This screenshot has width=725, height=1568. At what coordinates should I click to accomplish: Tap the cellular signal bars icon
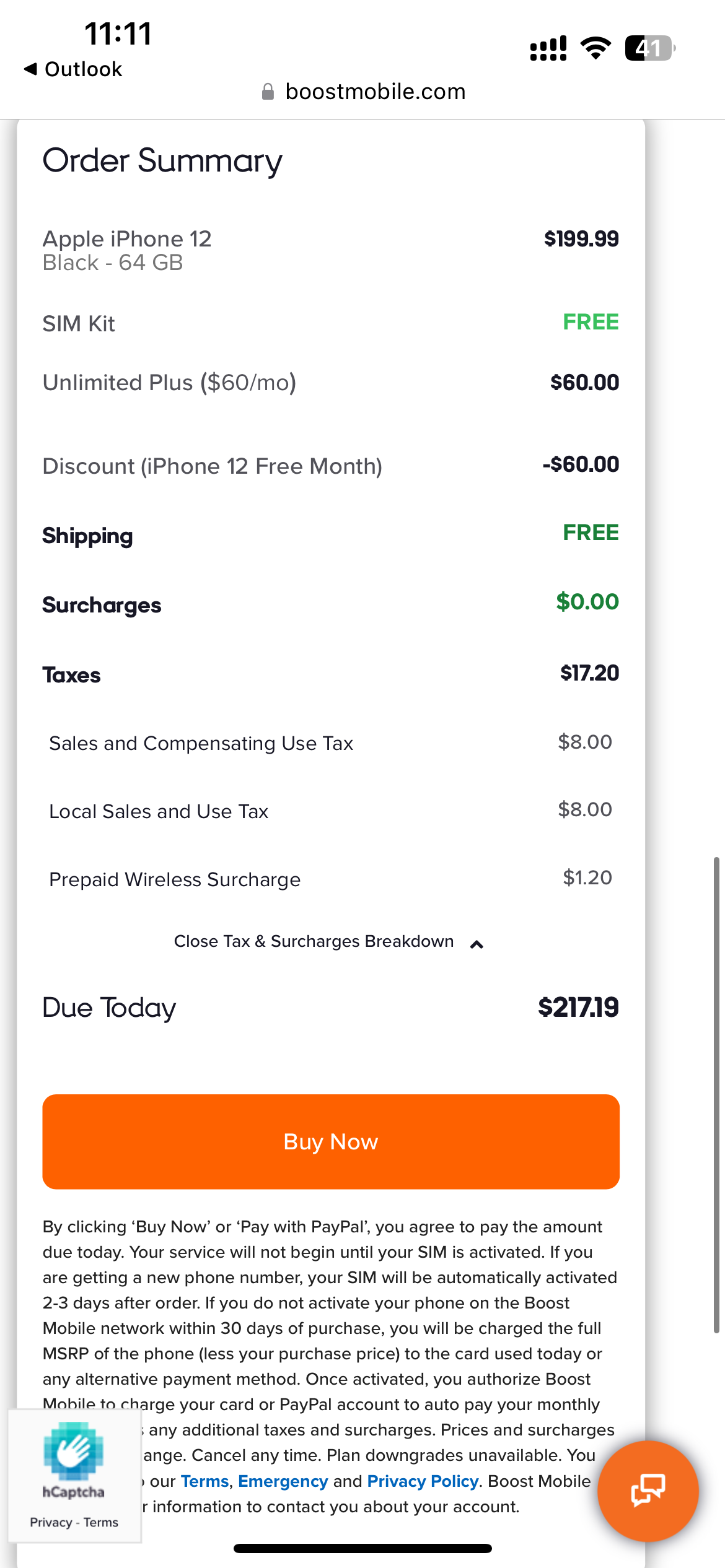(548, 48)
